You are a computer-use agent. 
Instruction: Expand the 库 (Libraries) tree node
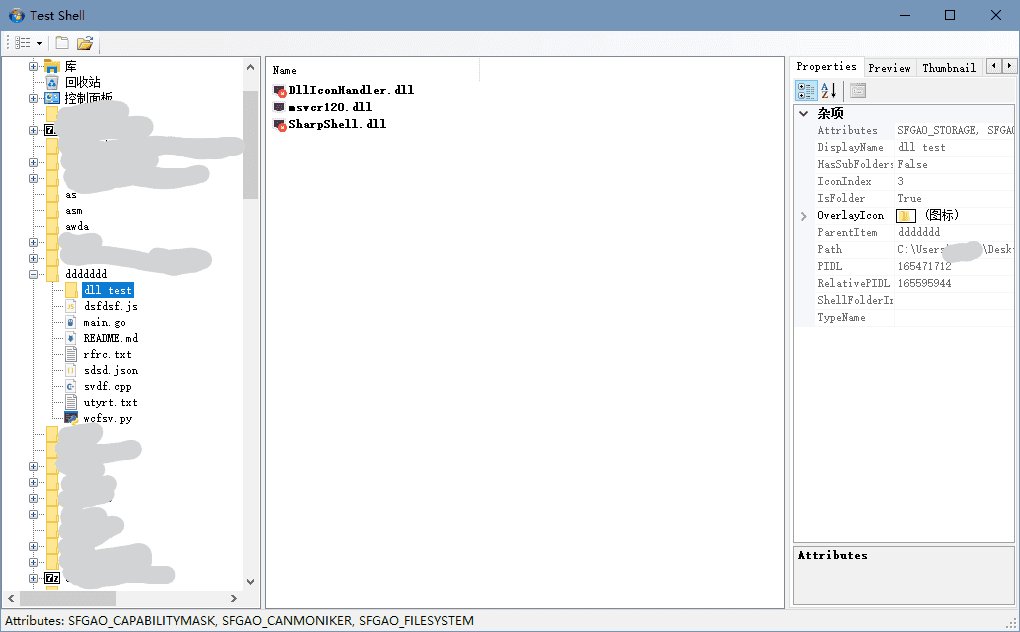pyautogui.click(x=33, y=66)
